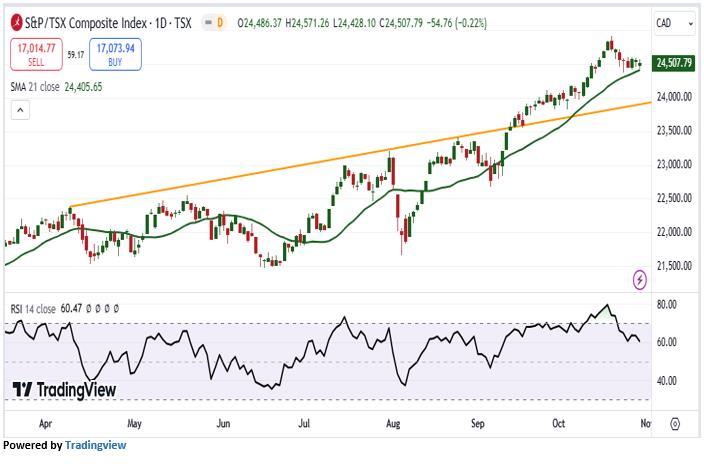Select the SMA 21 close indicator legend
This screenshot has height=467, width=704.
(35, 87)
